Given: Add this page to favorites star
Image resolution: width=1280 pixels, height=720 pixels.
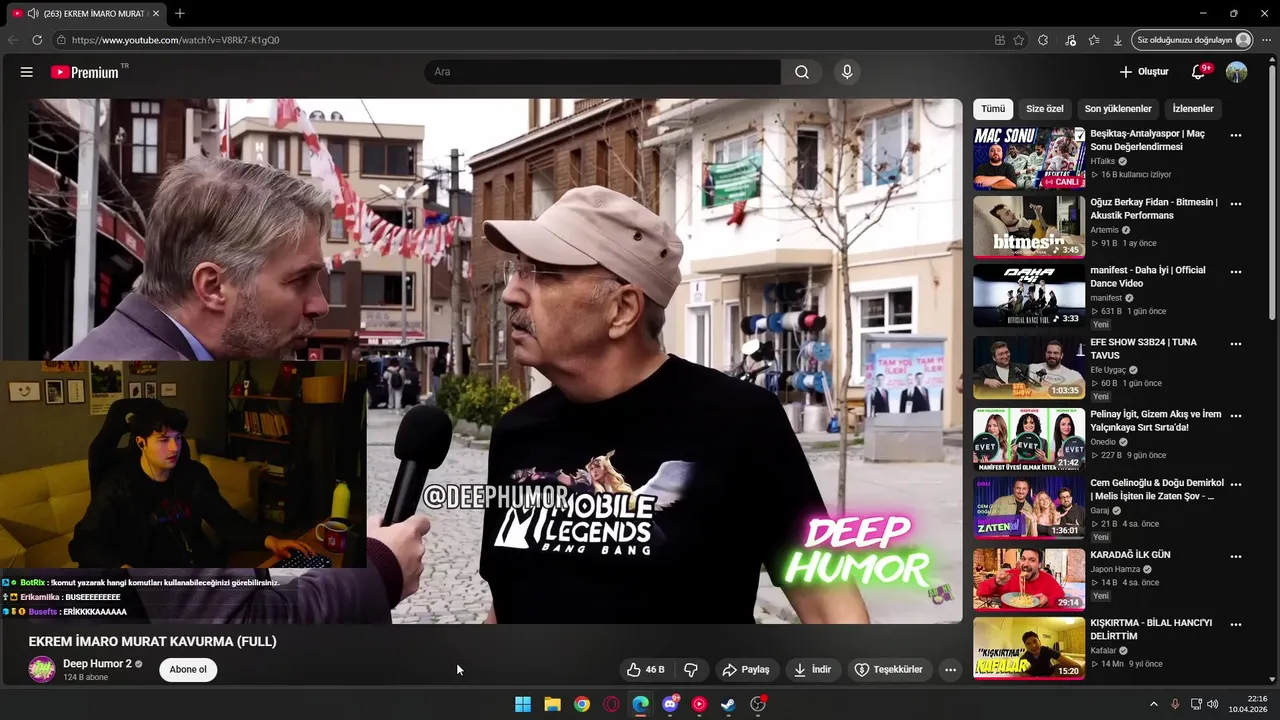Looking at the screenshot, I should point(1019,40).
